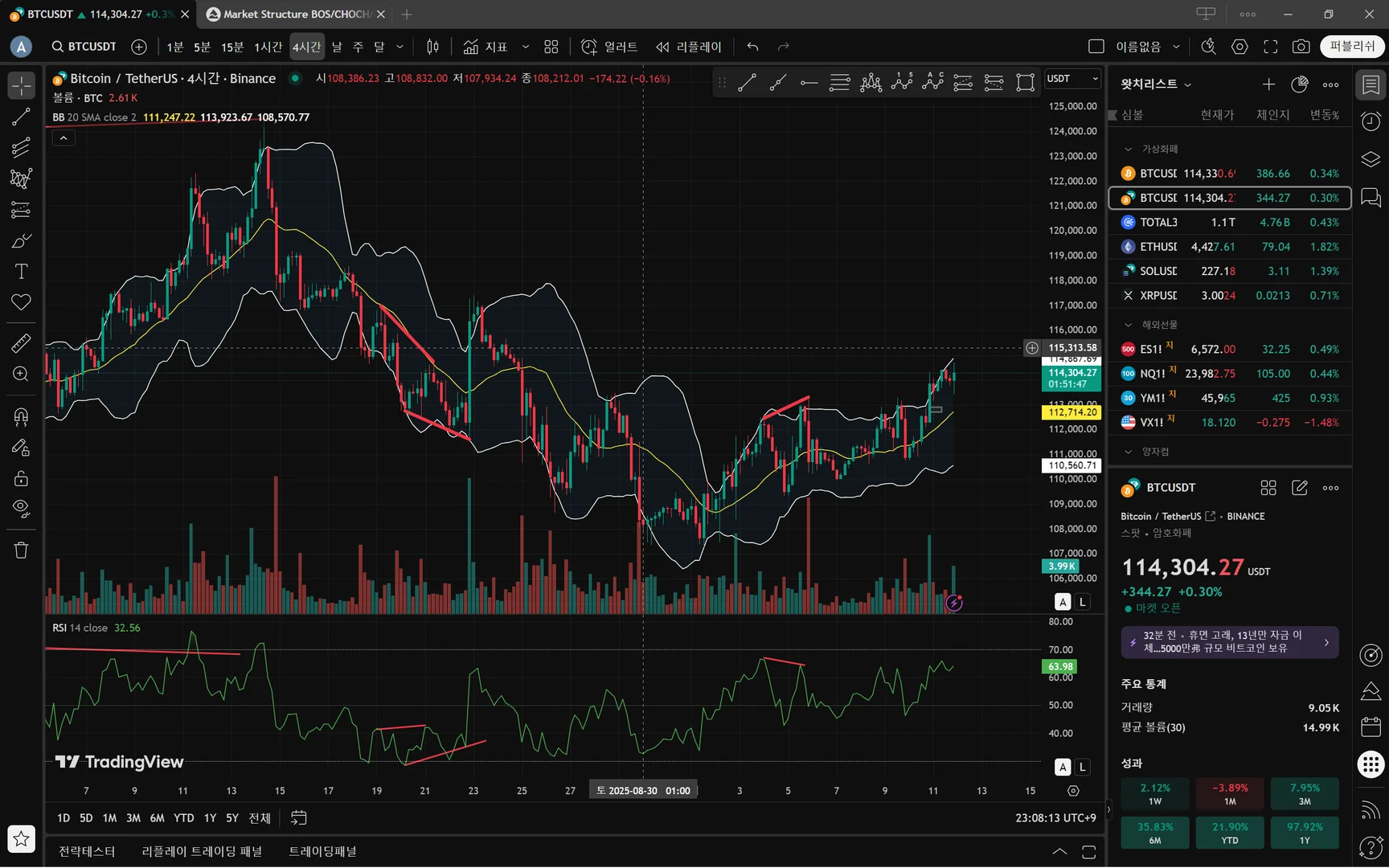Click the magnet mode icon
The width and height of the screenshot is (1389, 868).
click(x=21, y=416)
